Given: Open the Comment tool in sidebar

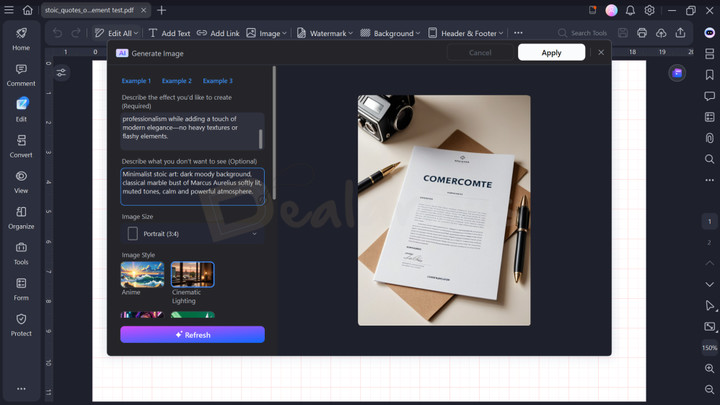Looking at the screenshot, I should point(21,75).
